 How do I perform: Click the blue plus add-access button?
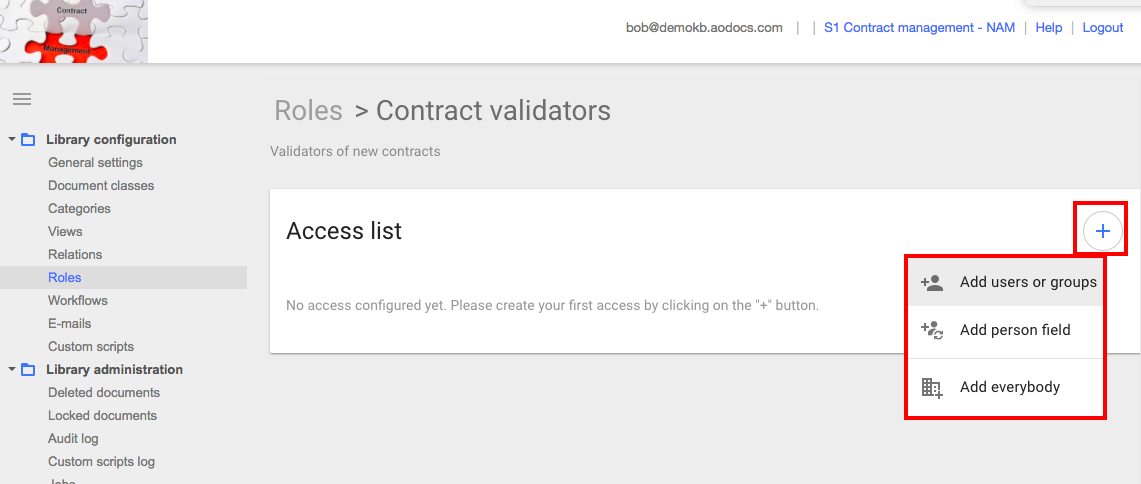(1102, 231)
